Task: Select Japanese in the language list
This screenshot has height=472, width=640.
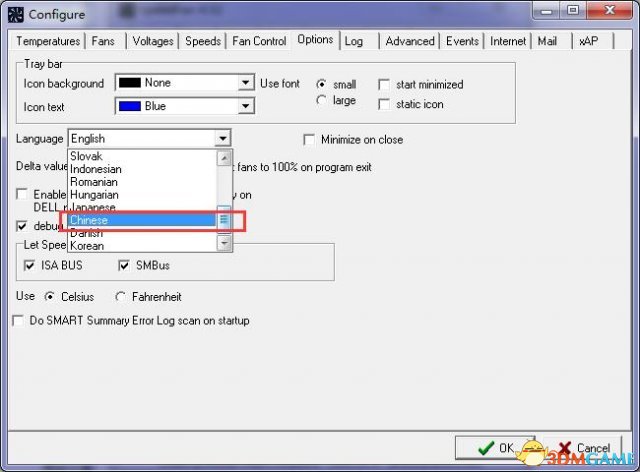Action: tap(142, 207)
